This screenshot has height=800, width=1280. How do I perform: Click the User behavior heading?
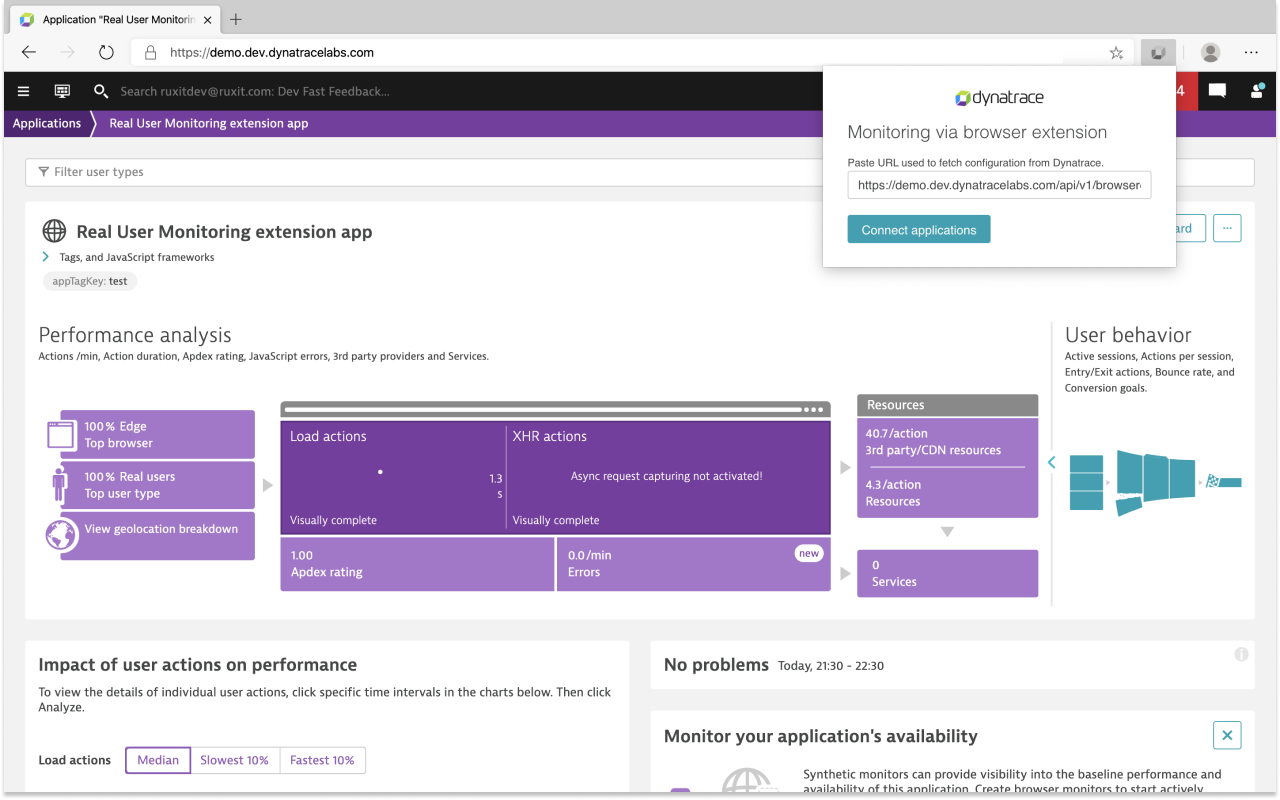(x=1128, y=335)
